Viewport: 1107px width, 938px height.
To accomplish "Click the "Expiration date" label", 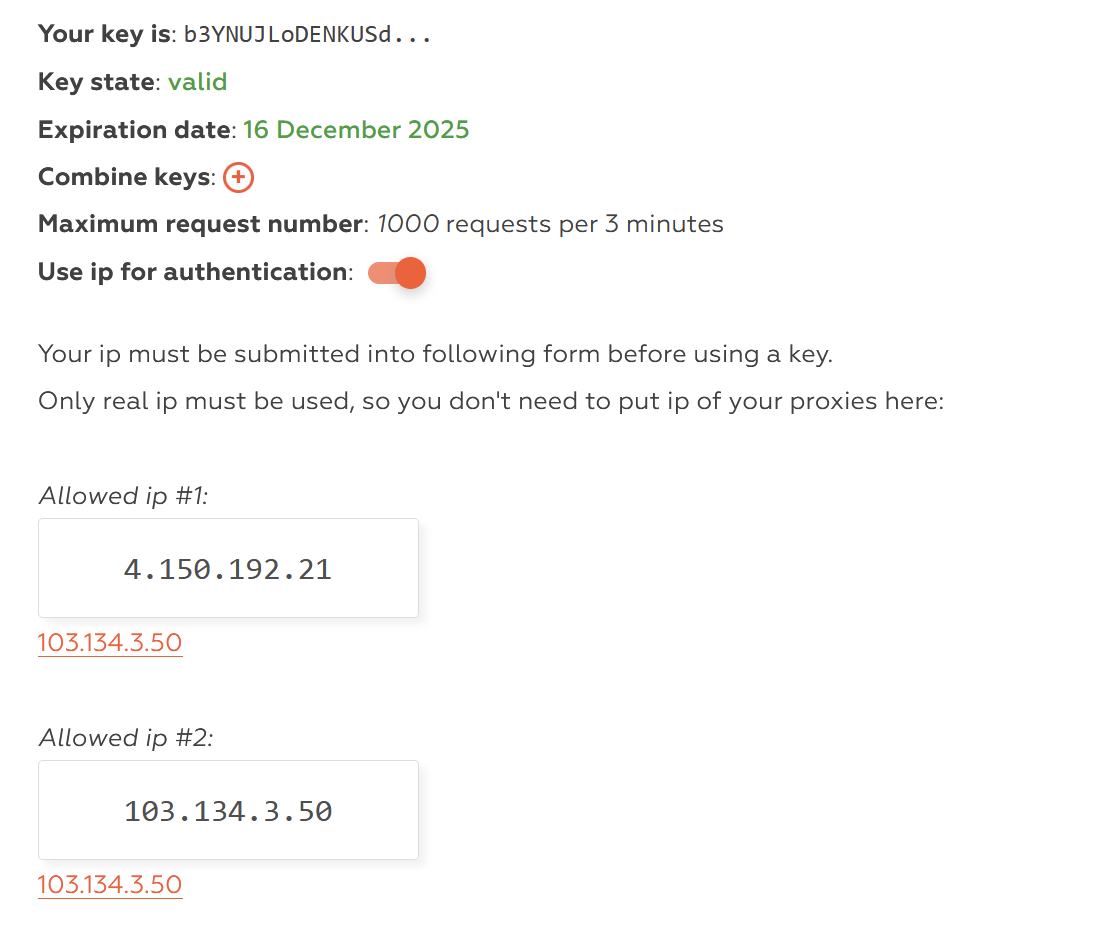I will coord(135,130).
